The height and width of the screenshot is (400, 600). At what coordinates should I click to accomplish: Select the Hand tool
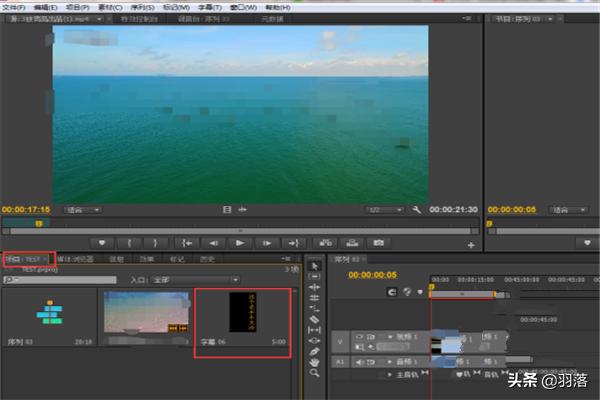coord(315,362)
